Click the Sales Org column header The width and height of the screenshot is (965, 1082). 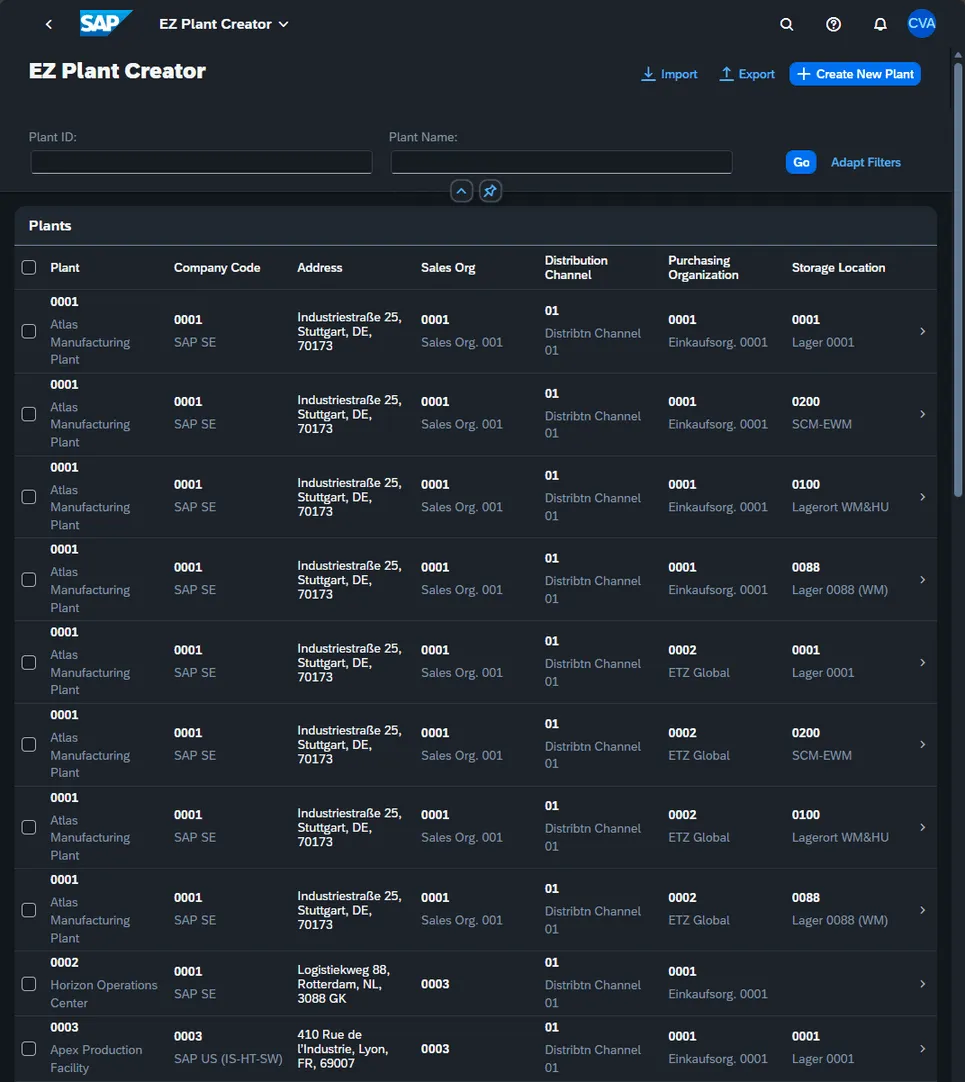coord(448,268)
